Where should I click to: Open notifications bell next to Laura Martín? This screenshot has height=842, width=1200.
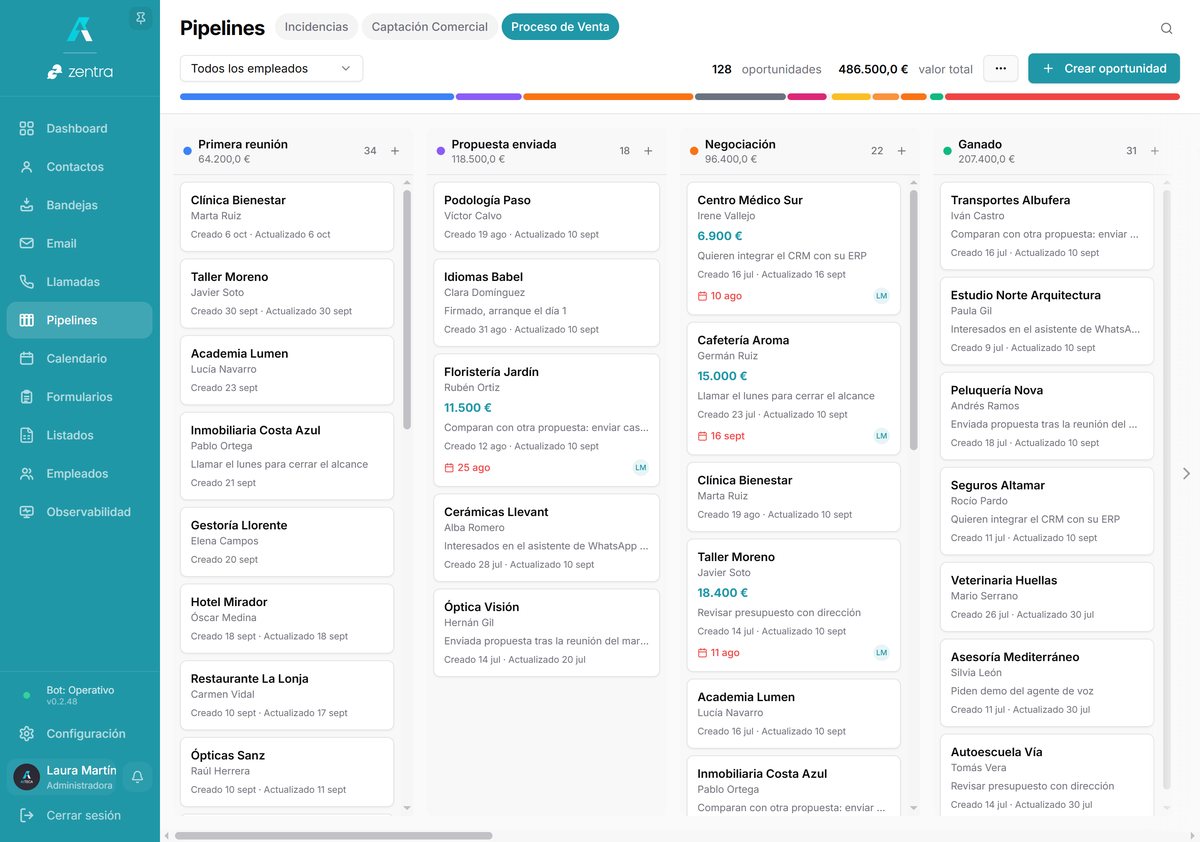(138, 777)
